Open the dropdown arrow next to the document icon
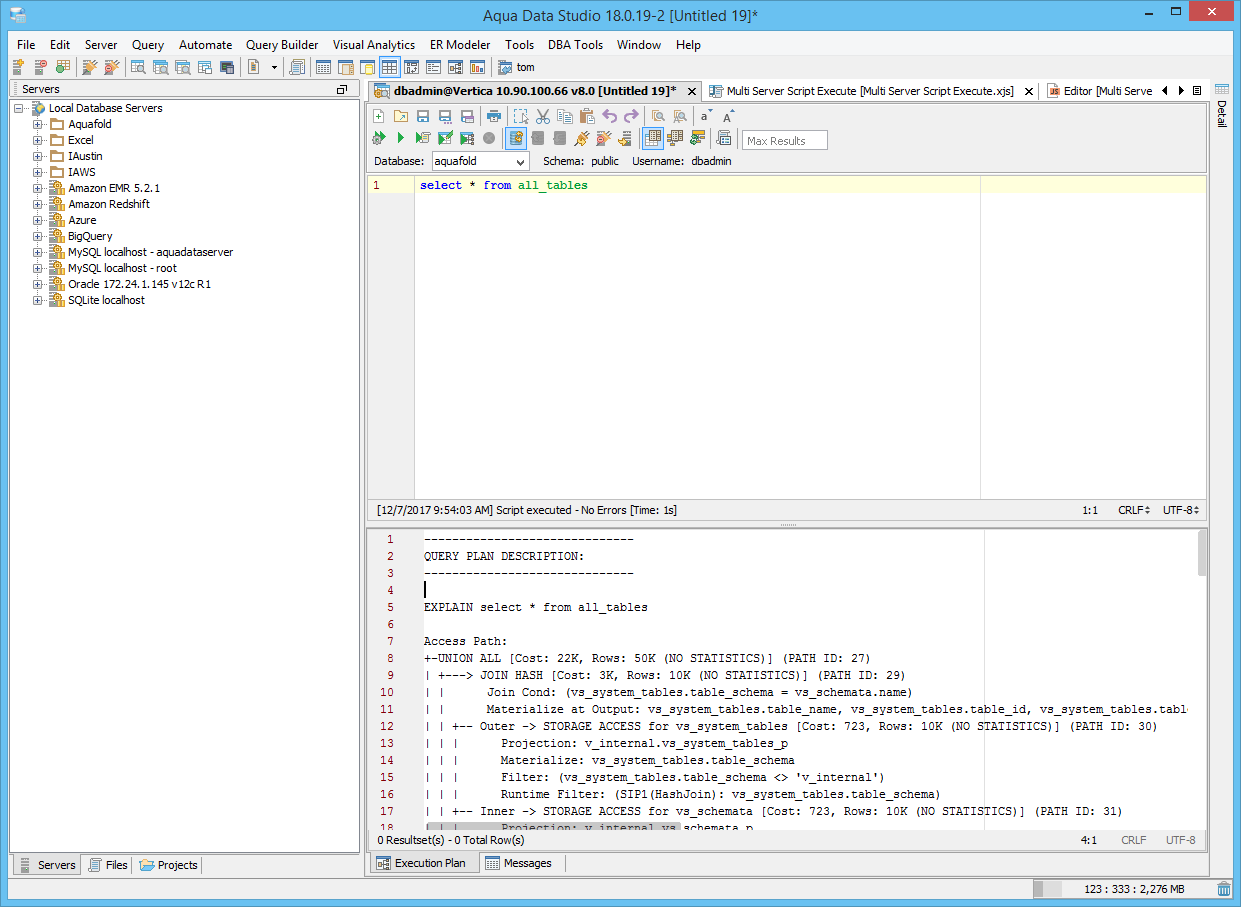This screenshot has height=907, width=1241. click(x=274, y=67)
